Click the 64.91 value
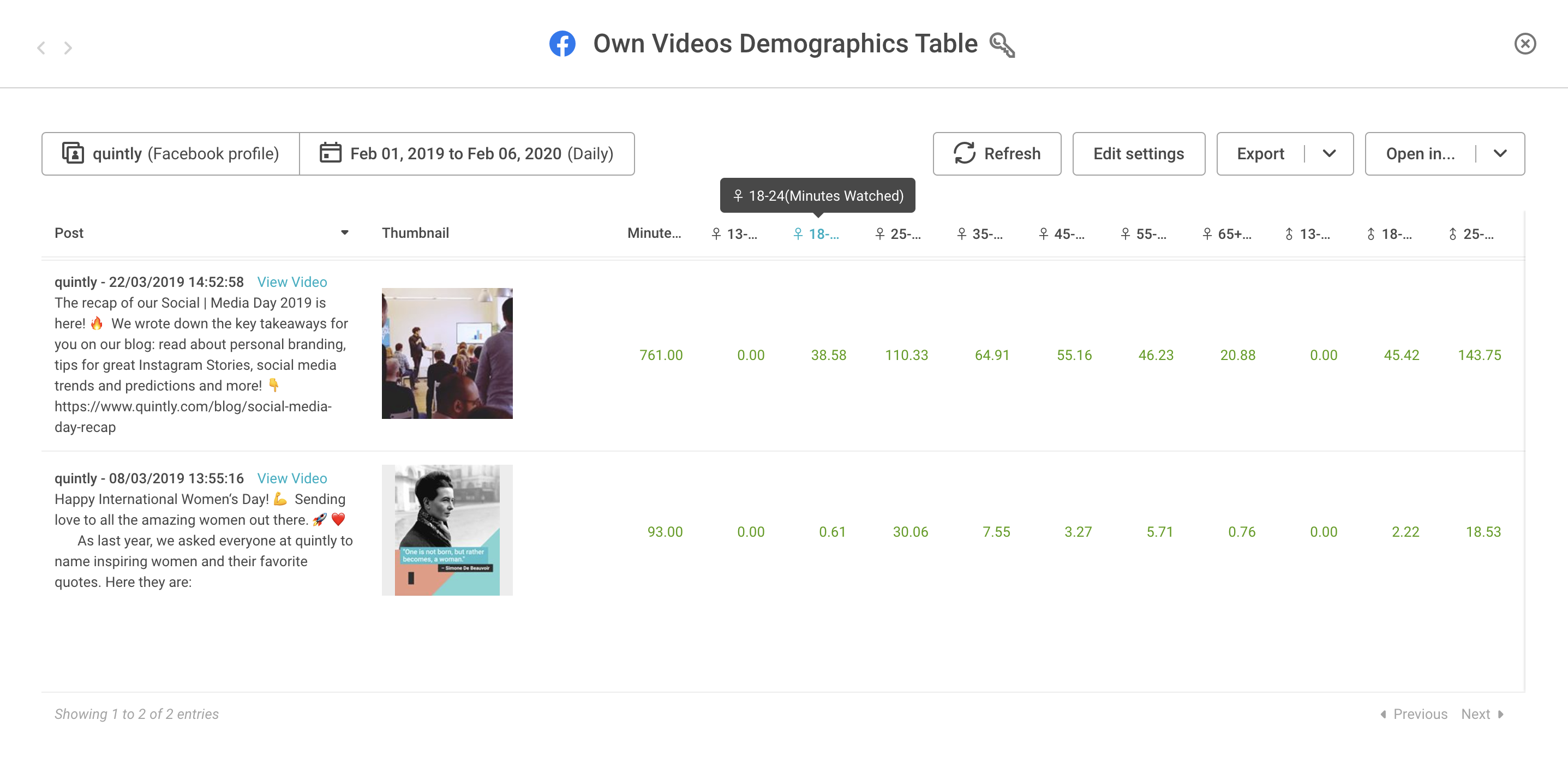Viewport: 1568px width, 768px height. click(x=992, y=355)
